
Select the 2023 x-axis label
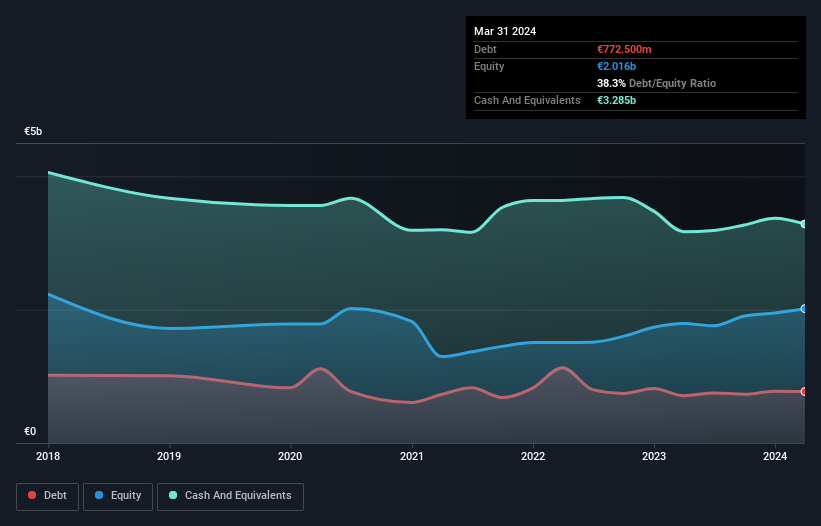pyautogui.click(x=654, y=456)
